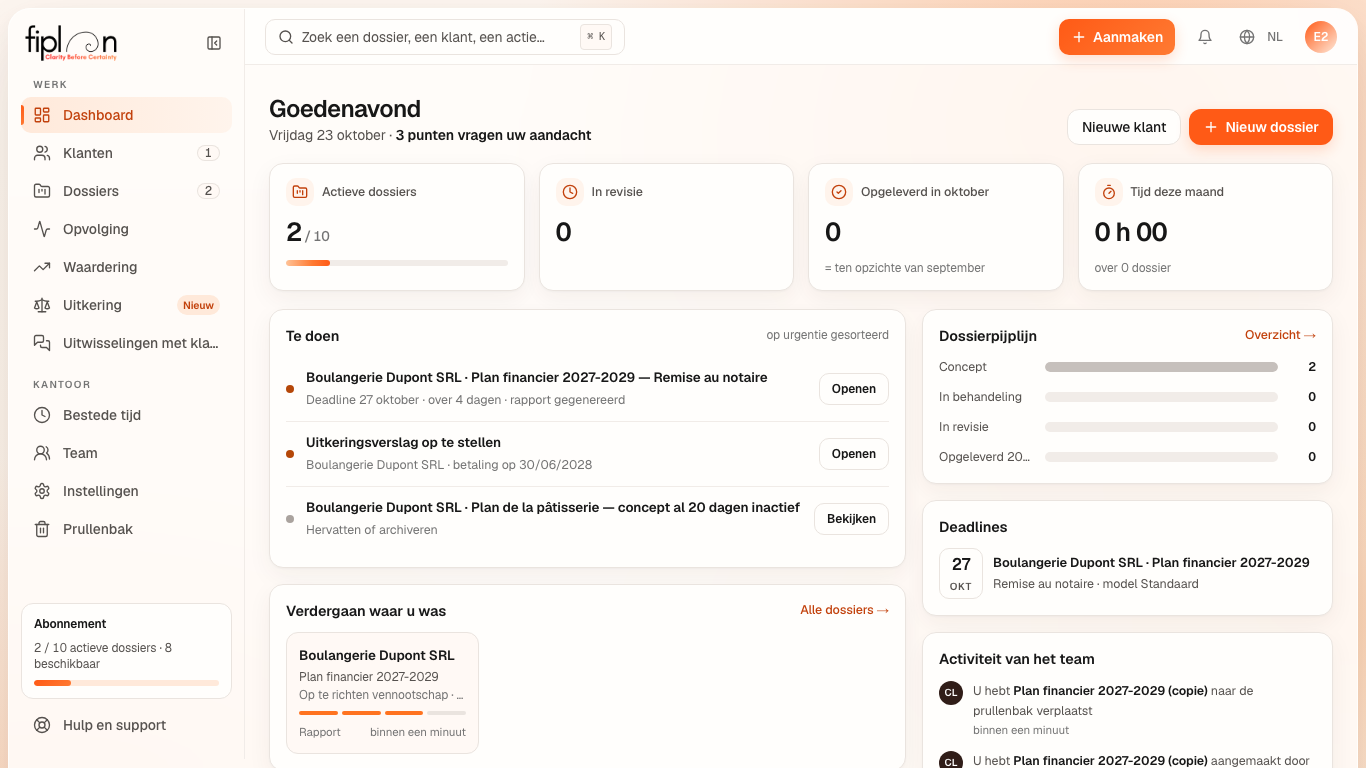
Task: Open the NL language selector
Action: pyautogui.click(x=1261, y=37)
